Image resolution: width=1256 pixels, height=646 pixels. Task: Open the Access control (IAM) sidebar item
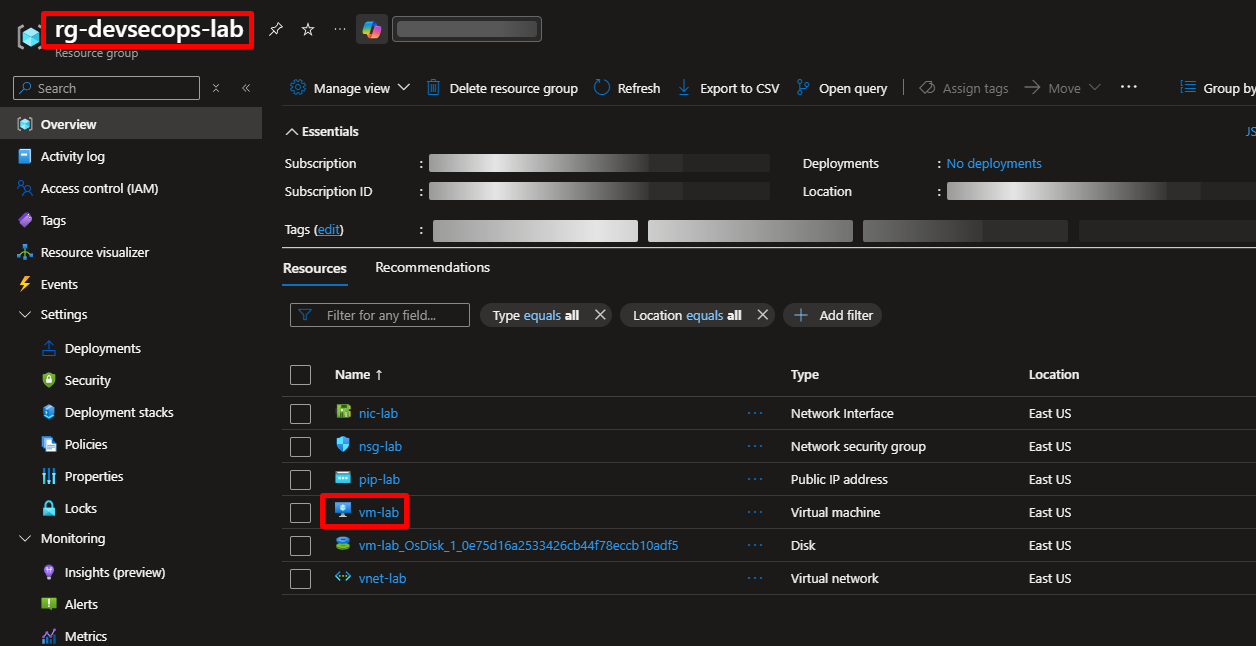(99, 188)
